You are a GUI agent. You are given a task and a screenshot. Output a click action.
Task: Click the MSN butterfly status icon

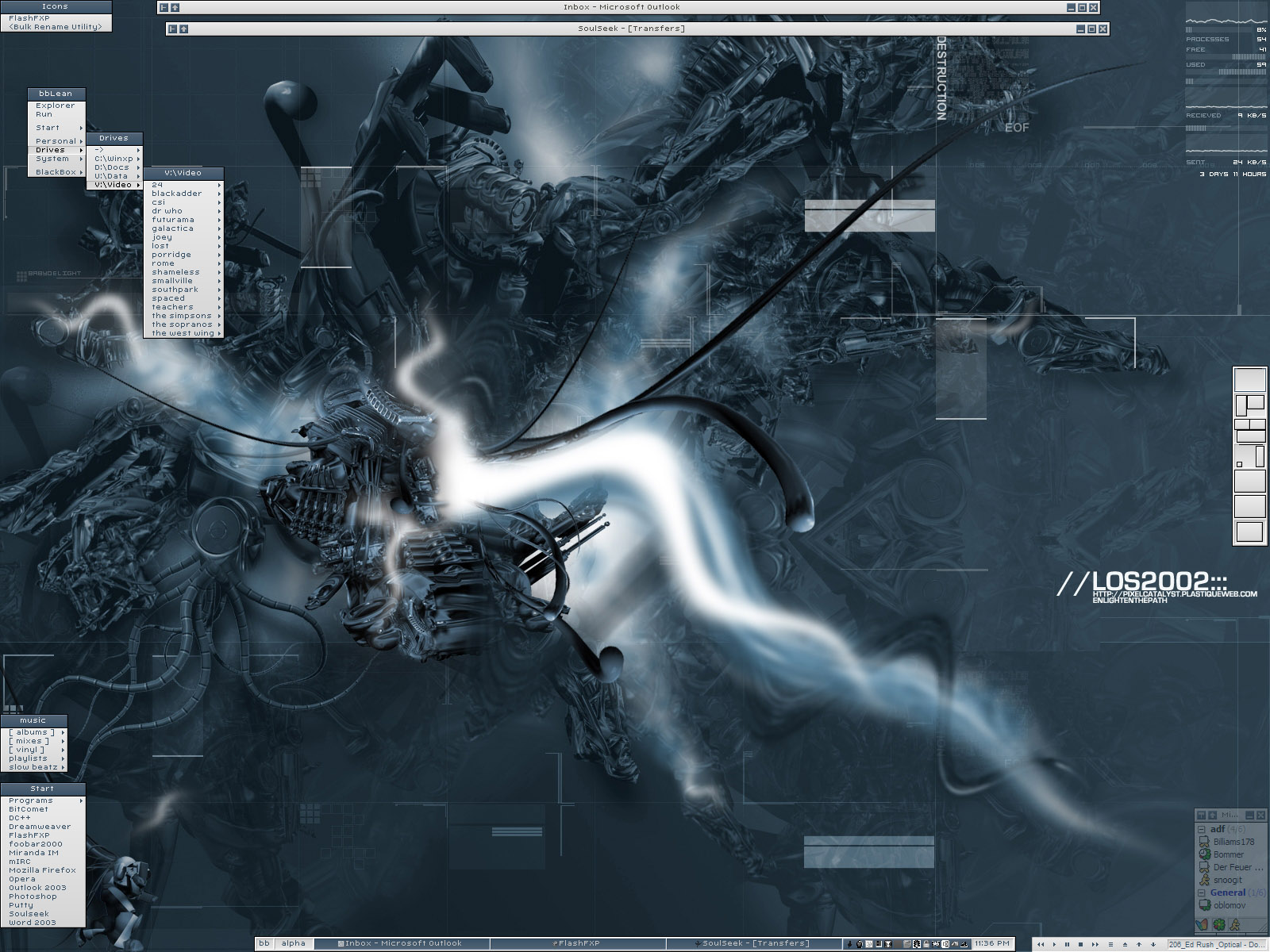point(1202,925)
